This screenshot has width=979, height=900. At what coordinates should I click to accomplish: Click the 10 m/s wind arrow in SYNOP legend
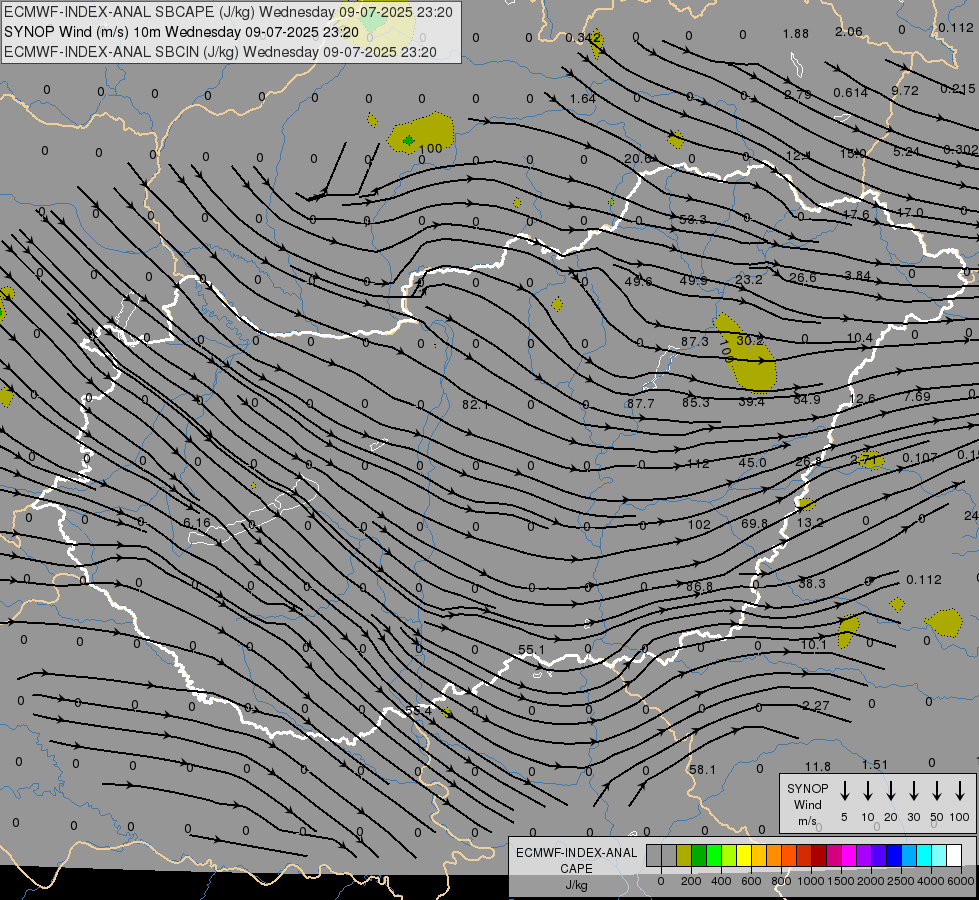point(867,791)
